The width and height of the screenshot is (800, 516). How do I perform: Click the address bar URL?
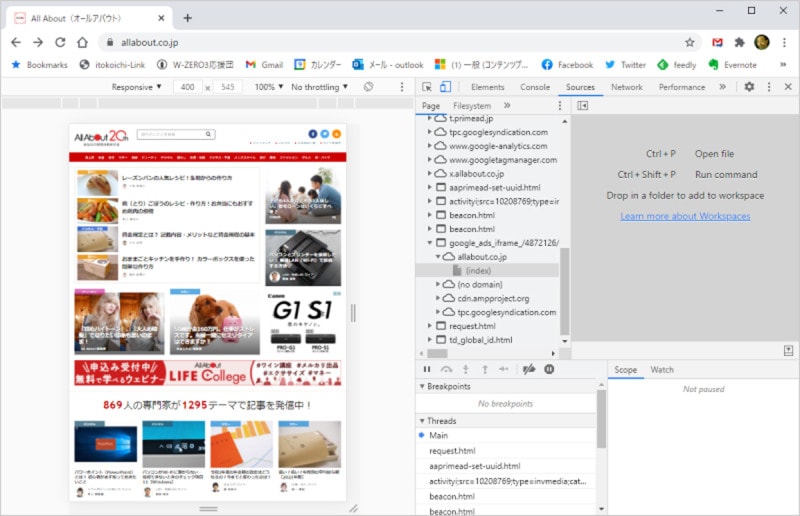point(149,43)
